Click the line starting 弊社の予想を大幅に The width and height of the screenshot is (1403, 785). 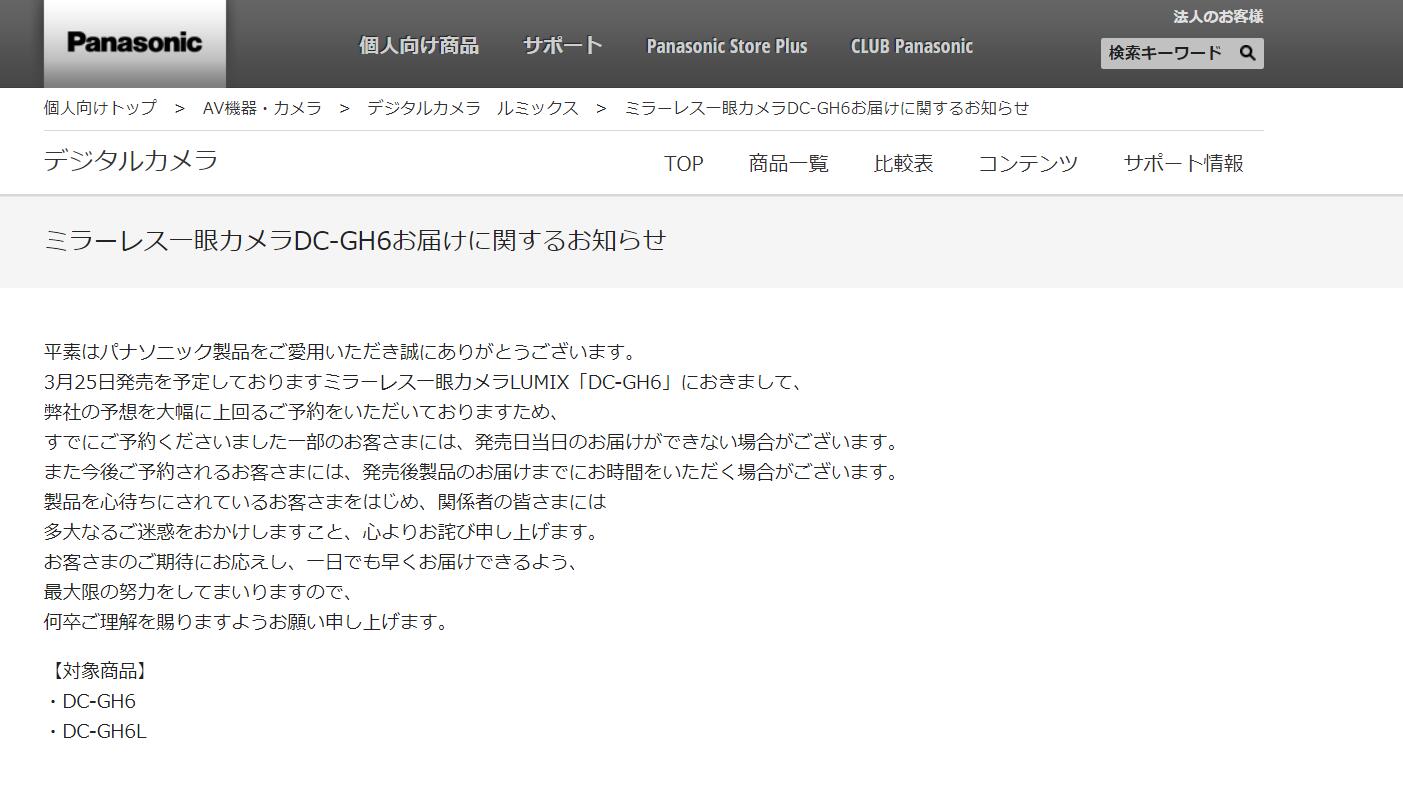(x=301, y=412)
